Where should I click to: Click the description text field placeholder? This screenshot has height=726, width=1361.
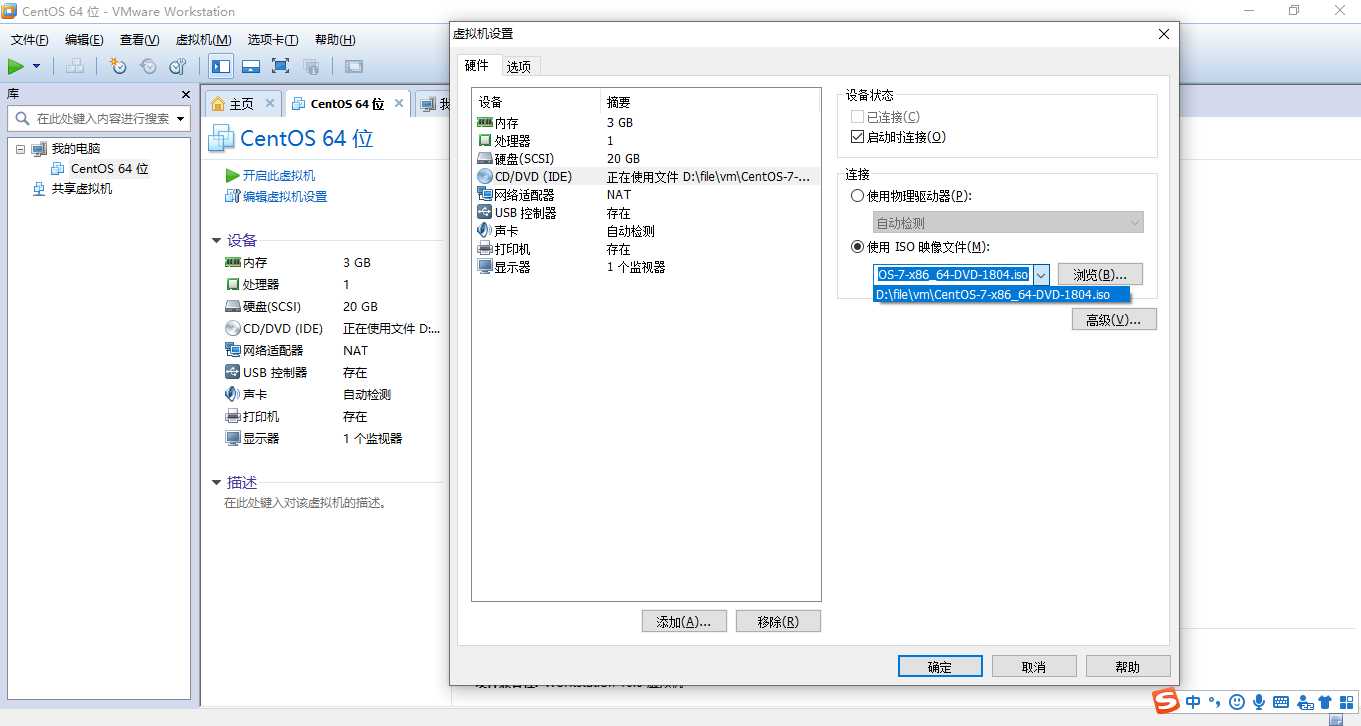click(x=305, y=503)
